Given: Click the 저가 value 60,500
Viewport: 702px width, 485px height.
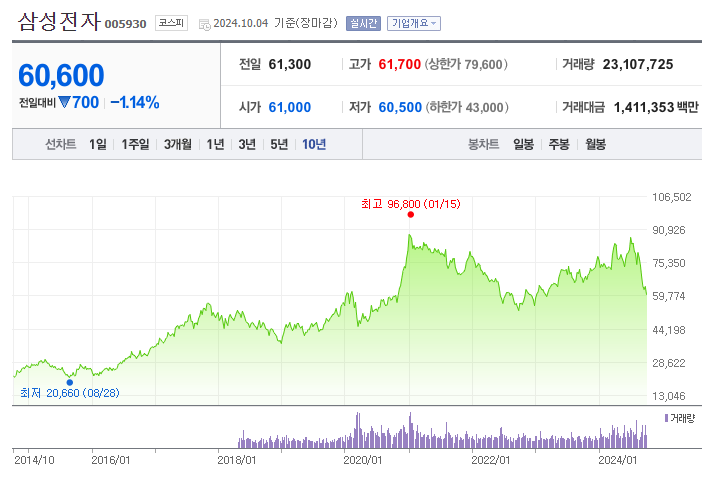Looking at the screenshot, I should [x=400, y=107].
